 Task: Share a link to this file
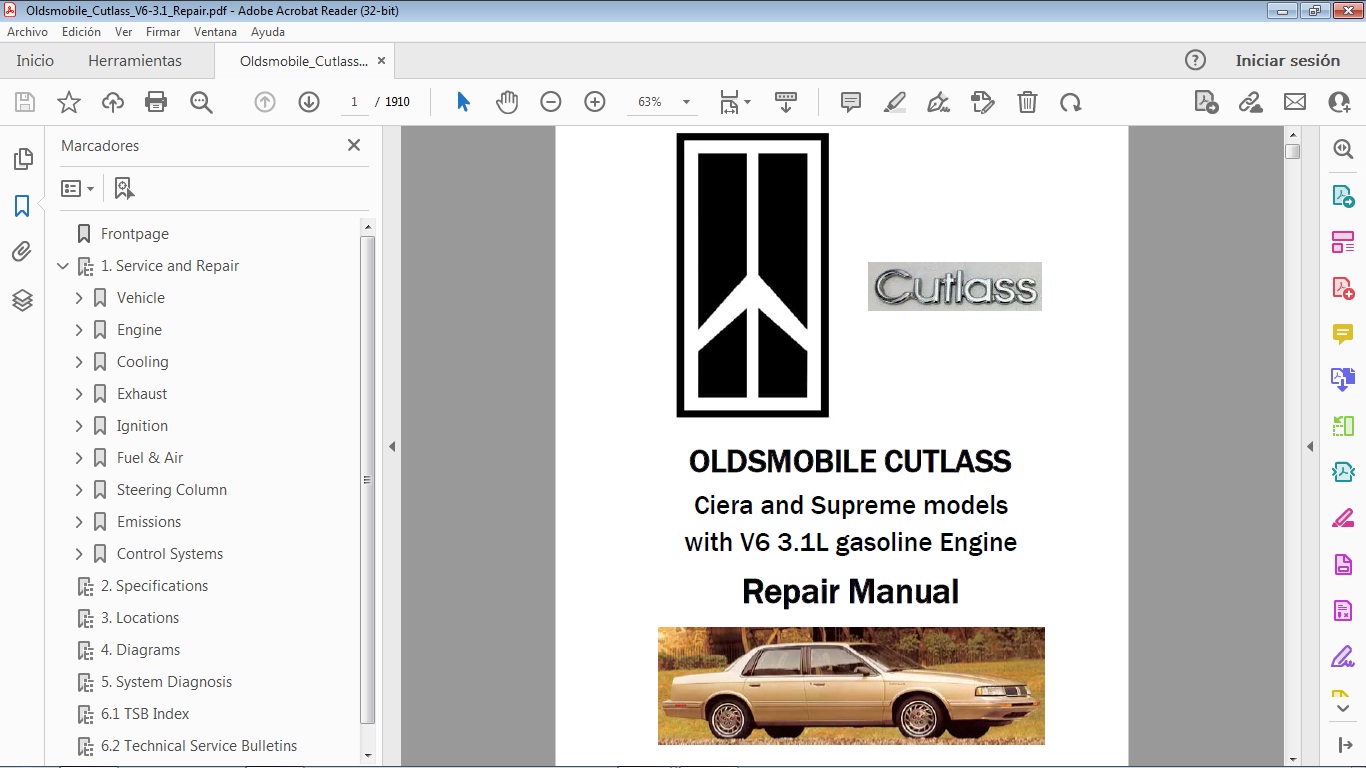(1250, 102)
